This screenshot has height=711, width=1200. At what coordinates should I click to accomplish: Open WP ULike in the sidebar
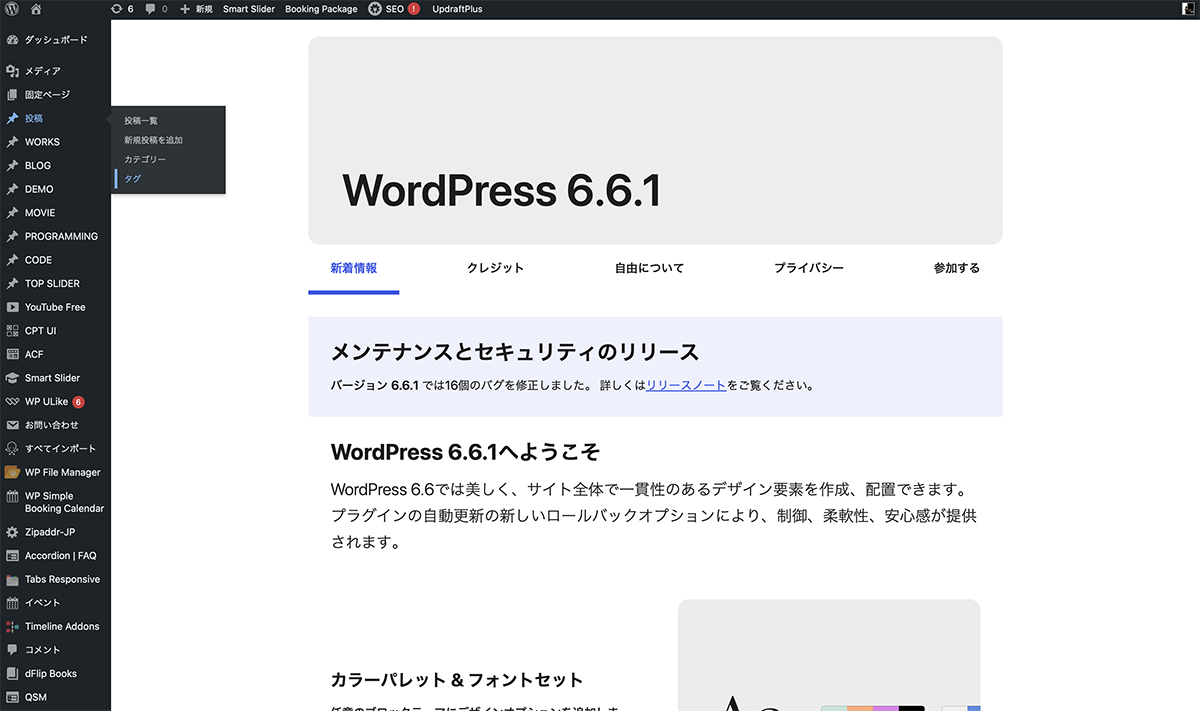click(46, 402)
